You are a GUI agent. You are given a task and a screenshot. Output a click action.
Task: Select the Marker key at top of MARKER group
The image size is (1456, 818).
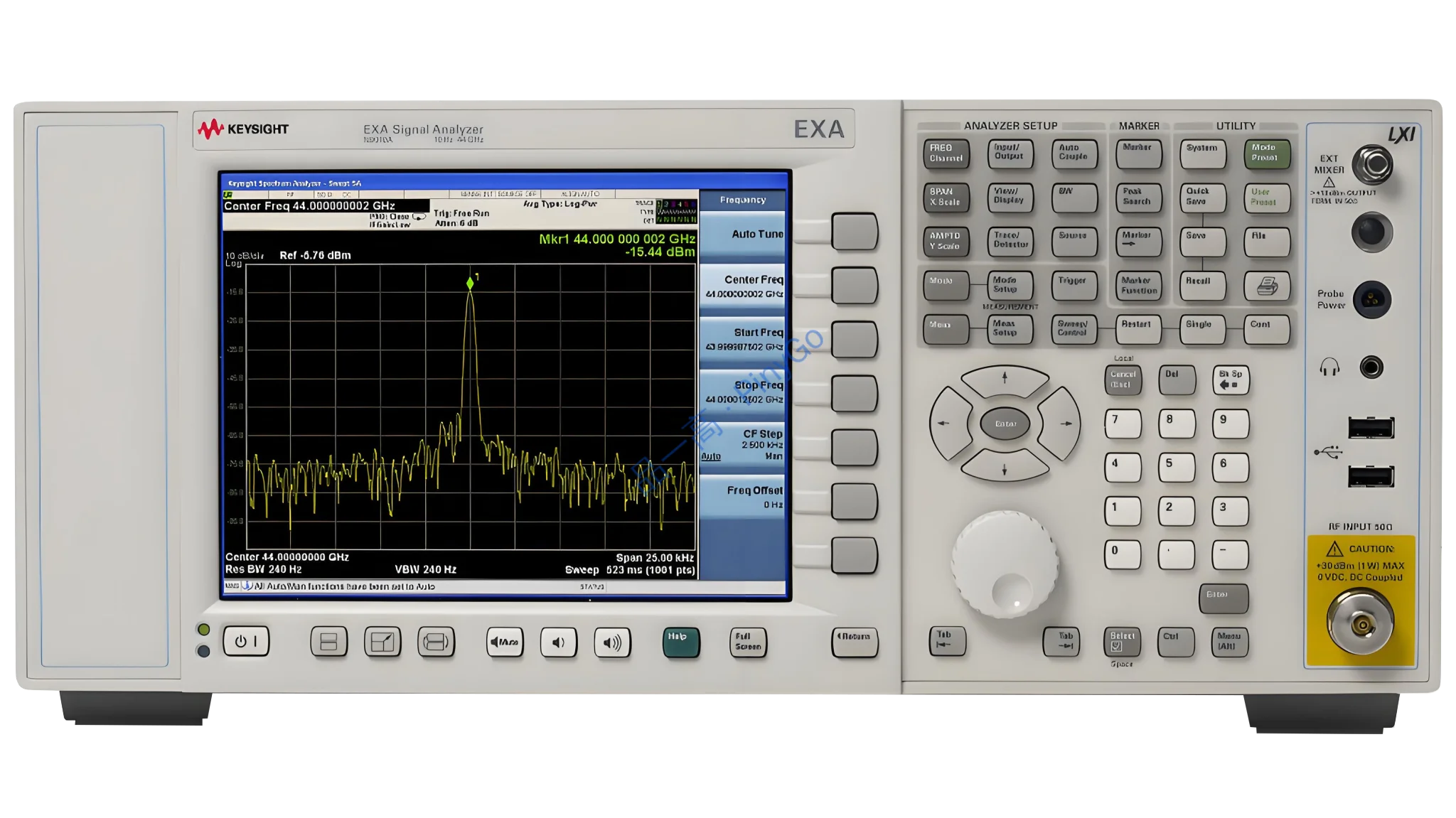(1139, 154)
